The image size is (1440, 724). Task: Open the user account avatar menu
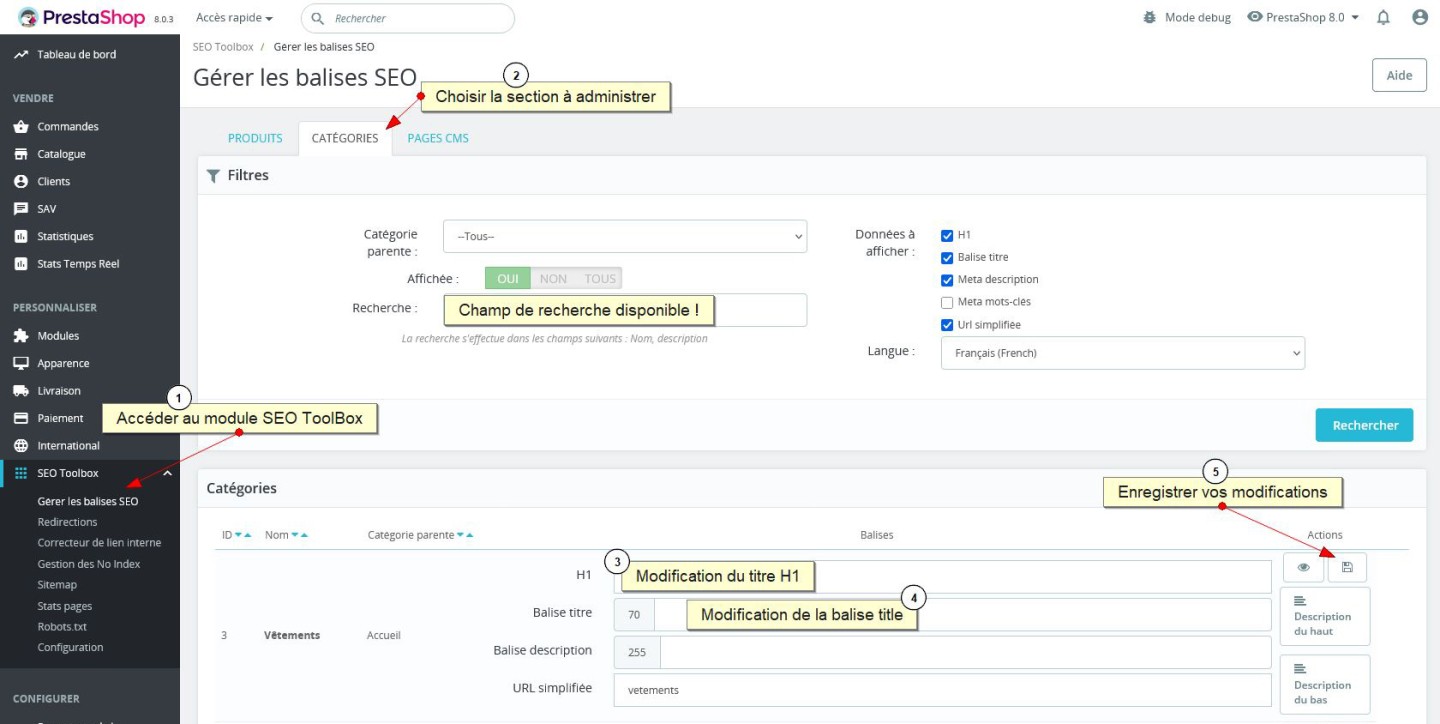pyautogui.click(x=1420, y=17)
